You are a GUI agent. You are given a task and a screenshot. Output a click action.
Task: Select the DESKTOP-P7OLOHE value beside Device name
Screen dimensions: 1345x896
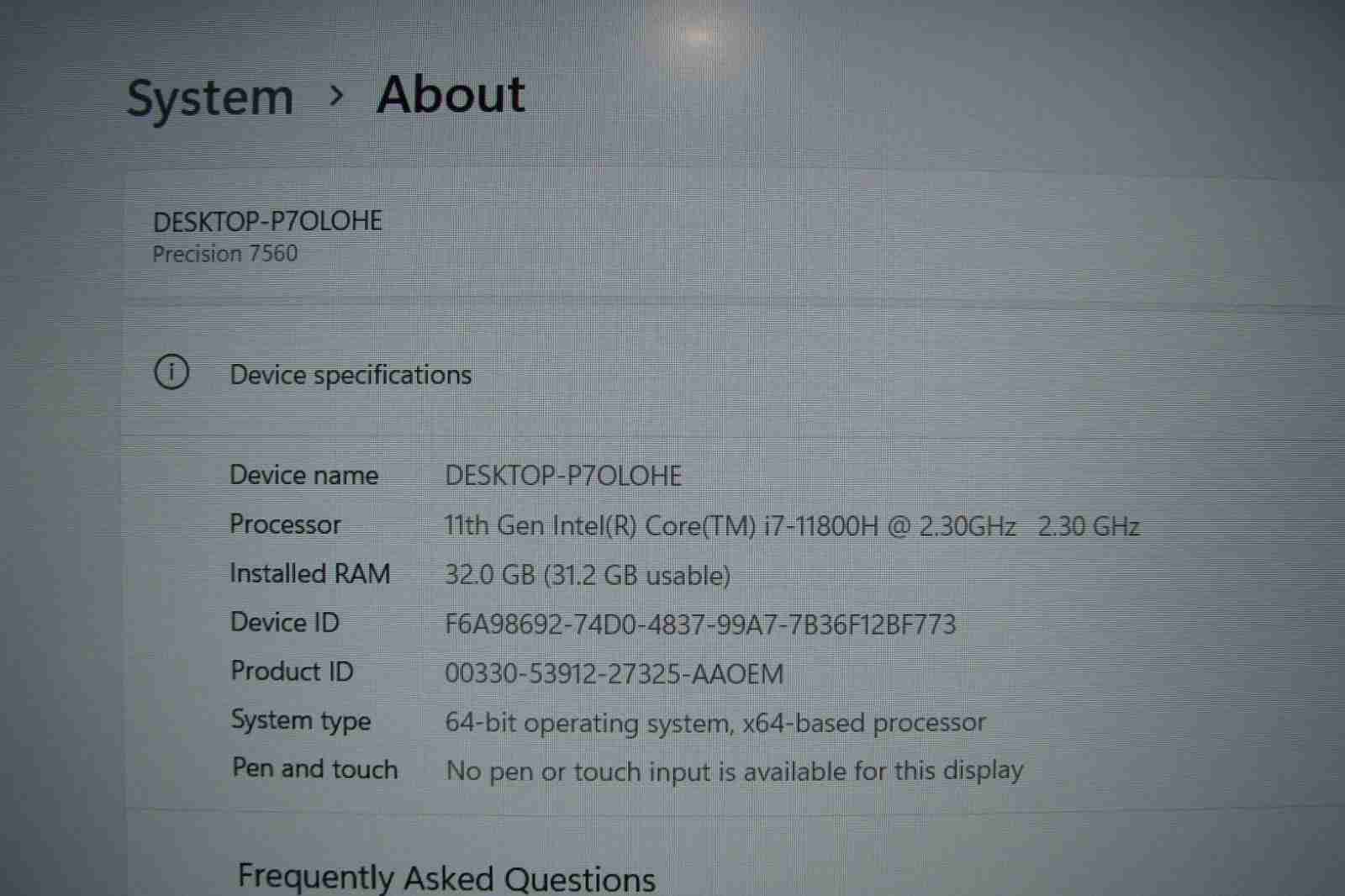click(x=562, y=476)
